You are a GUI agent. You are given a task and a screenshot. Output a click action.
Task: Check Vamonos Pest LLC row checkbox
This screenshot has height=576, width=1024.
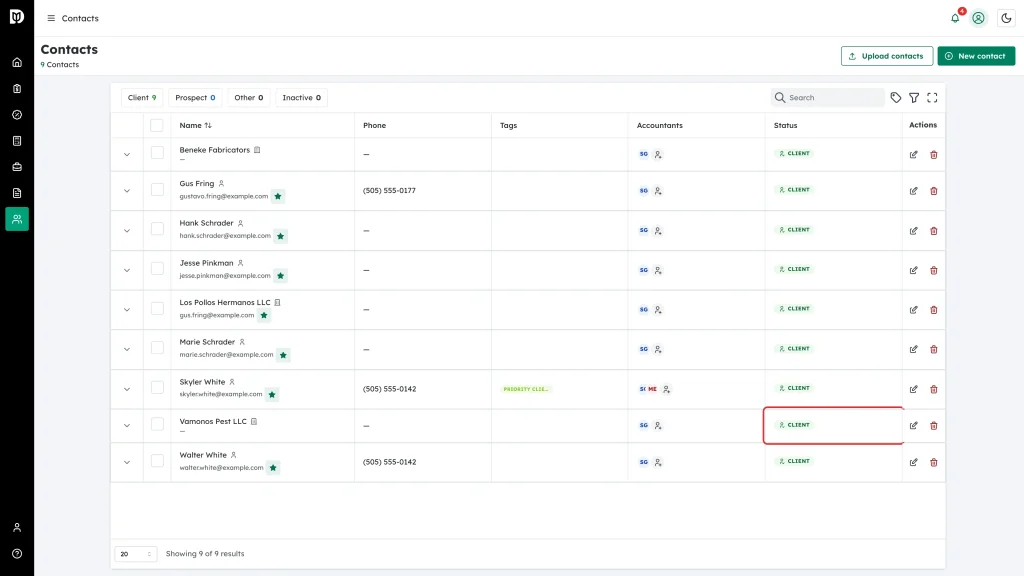pos(157,424)
